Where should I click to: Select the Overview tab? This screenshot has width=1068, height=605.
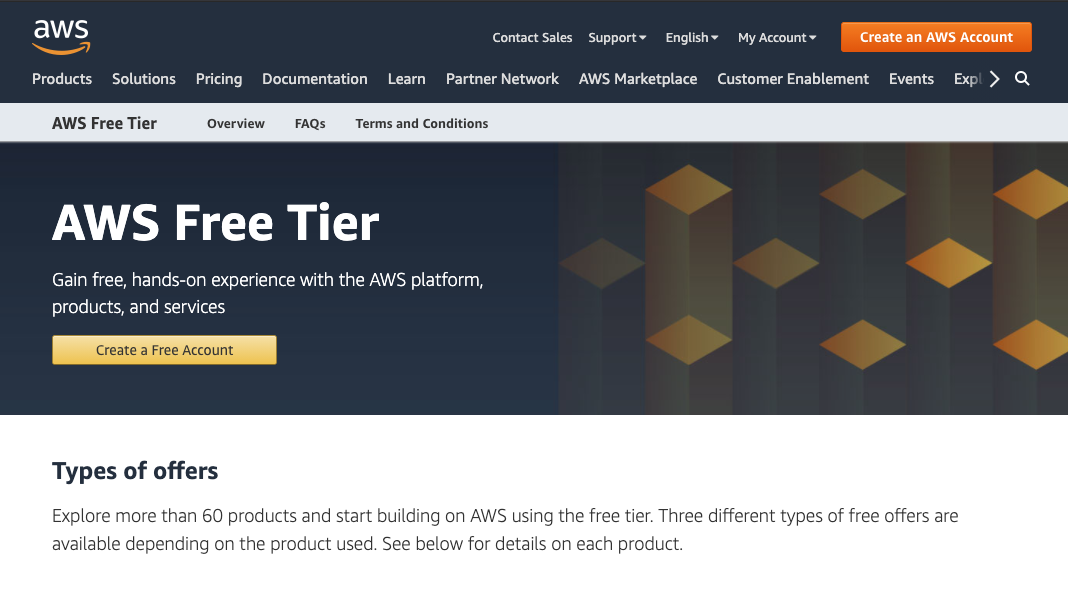tap(236, 124)
